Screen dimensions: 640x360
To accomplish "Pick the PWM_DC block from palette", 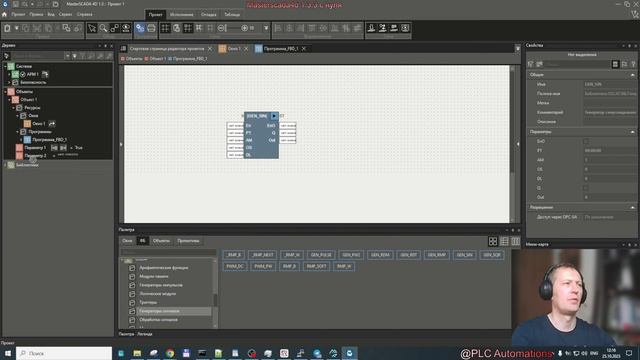I will click(235, 266).
